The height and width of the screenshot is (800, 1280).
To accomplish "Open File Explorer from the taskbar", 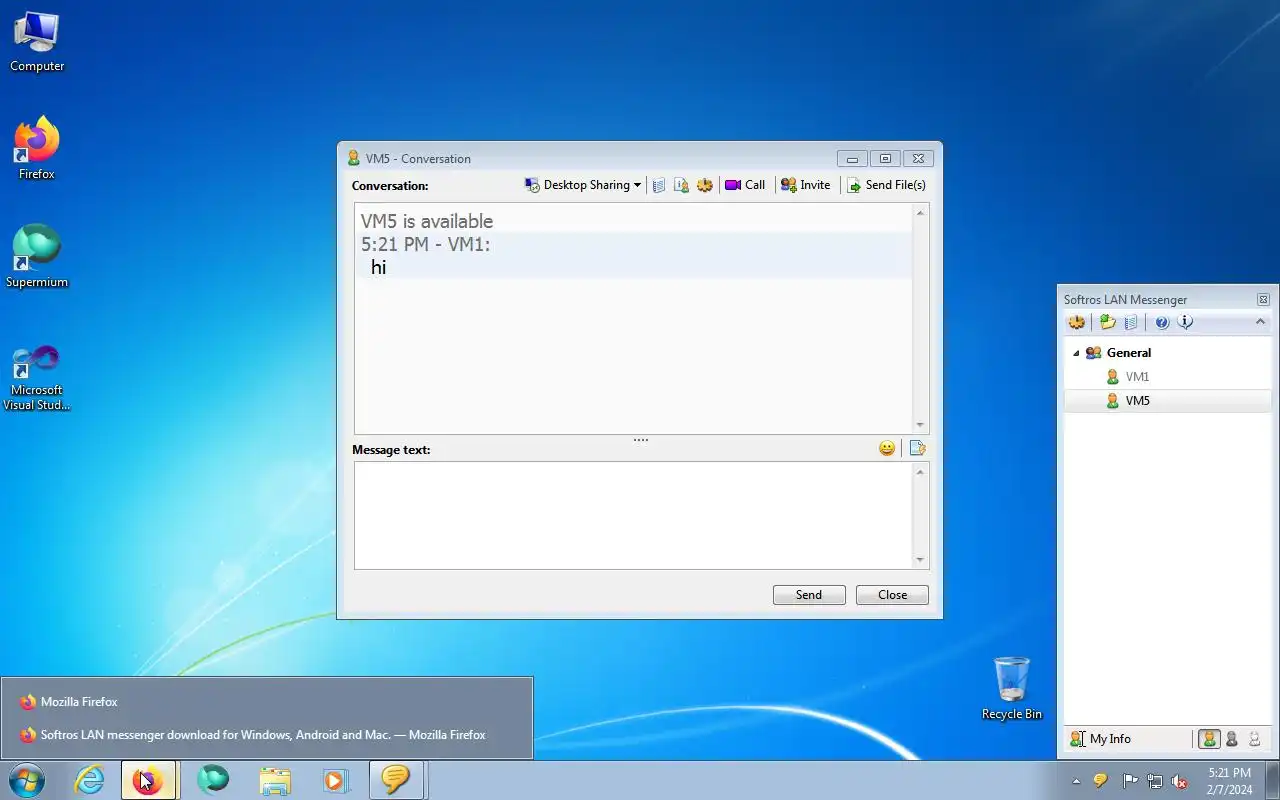I will click(x=274, y=780).
